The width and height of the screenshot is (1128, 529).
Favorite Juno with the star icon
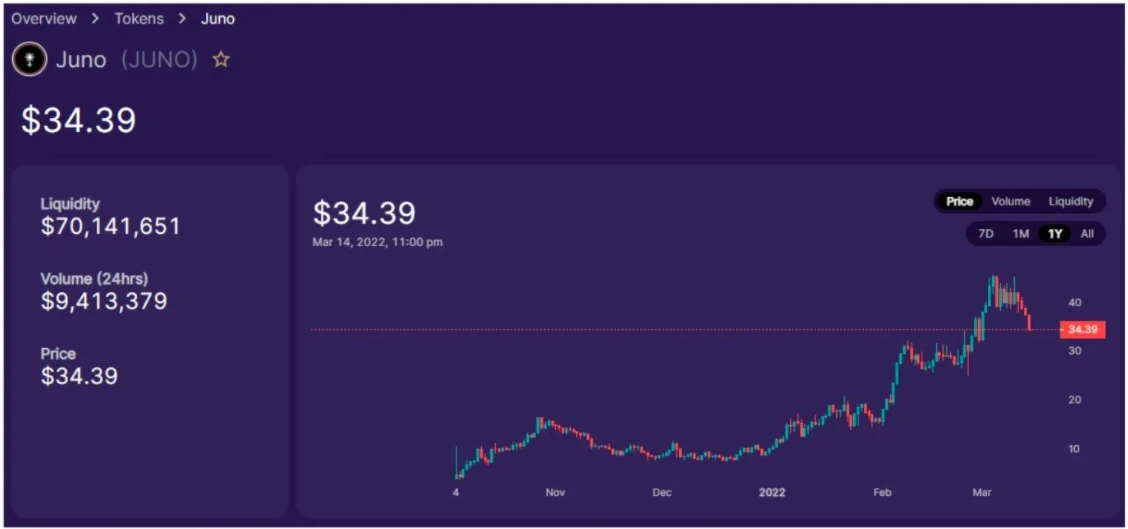click(221, 60)
